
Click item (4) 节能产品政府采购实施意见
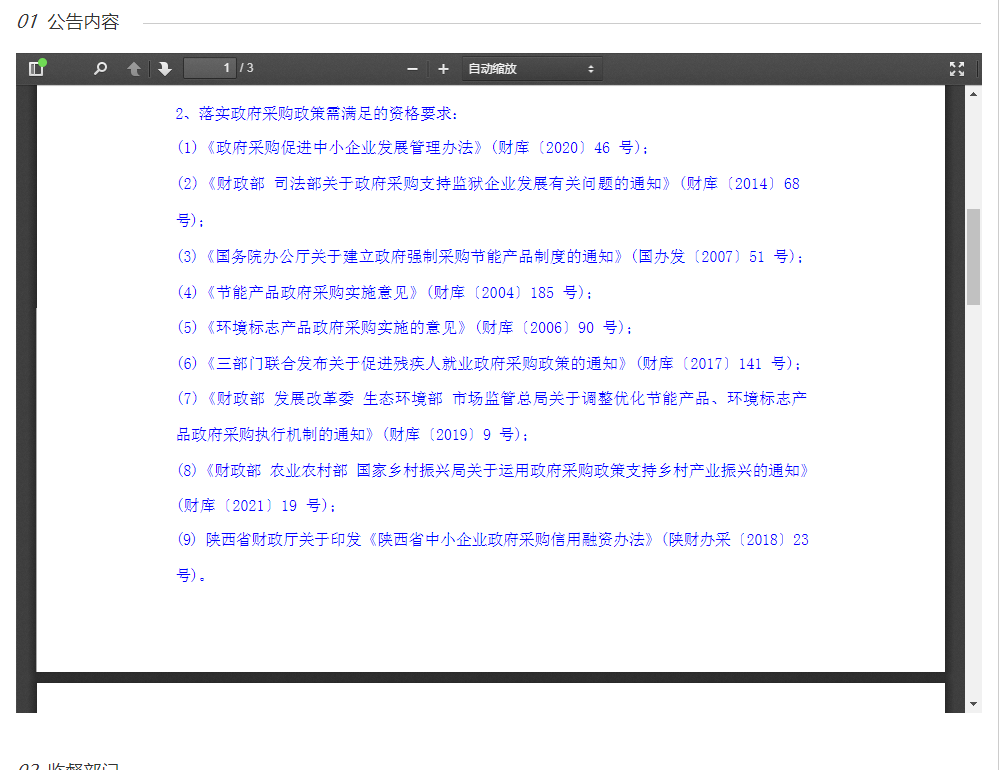pyautogui.click(x=385, y=292)
